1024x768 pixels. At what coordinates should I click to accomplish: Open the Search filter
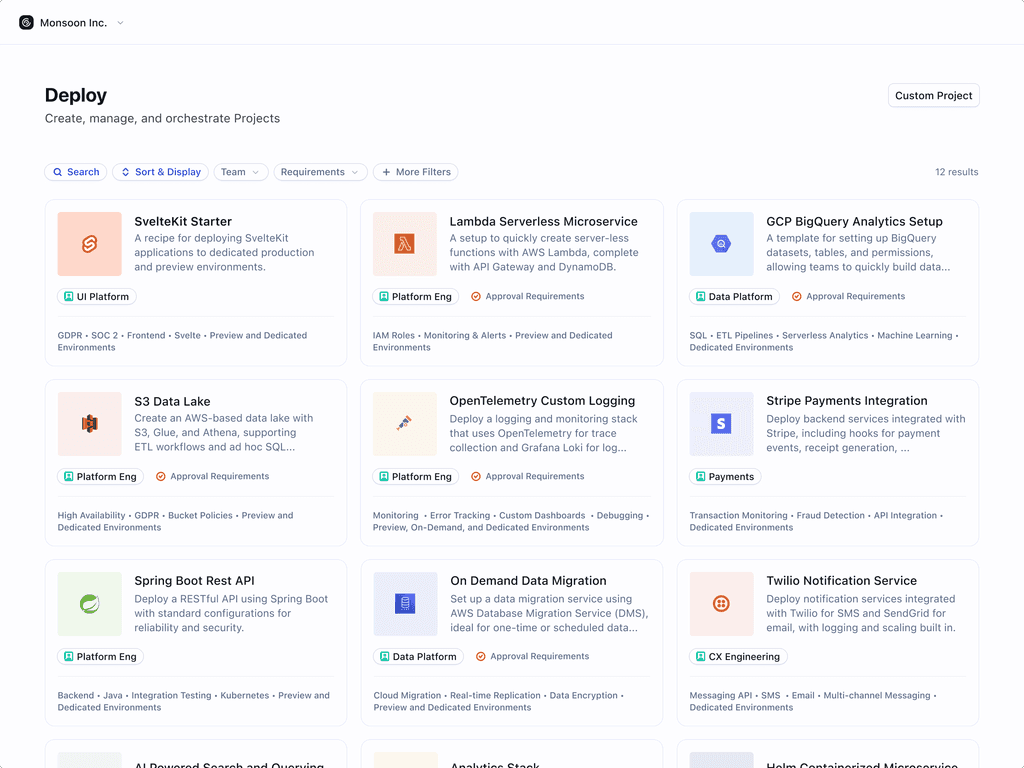(x=75, y=171)
